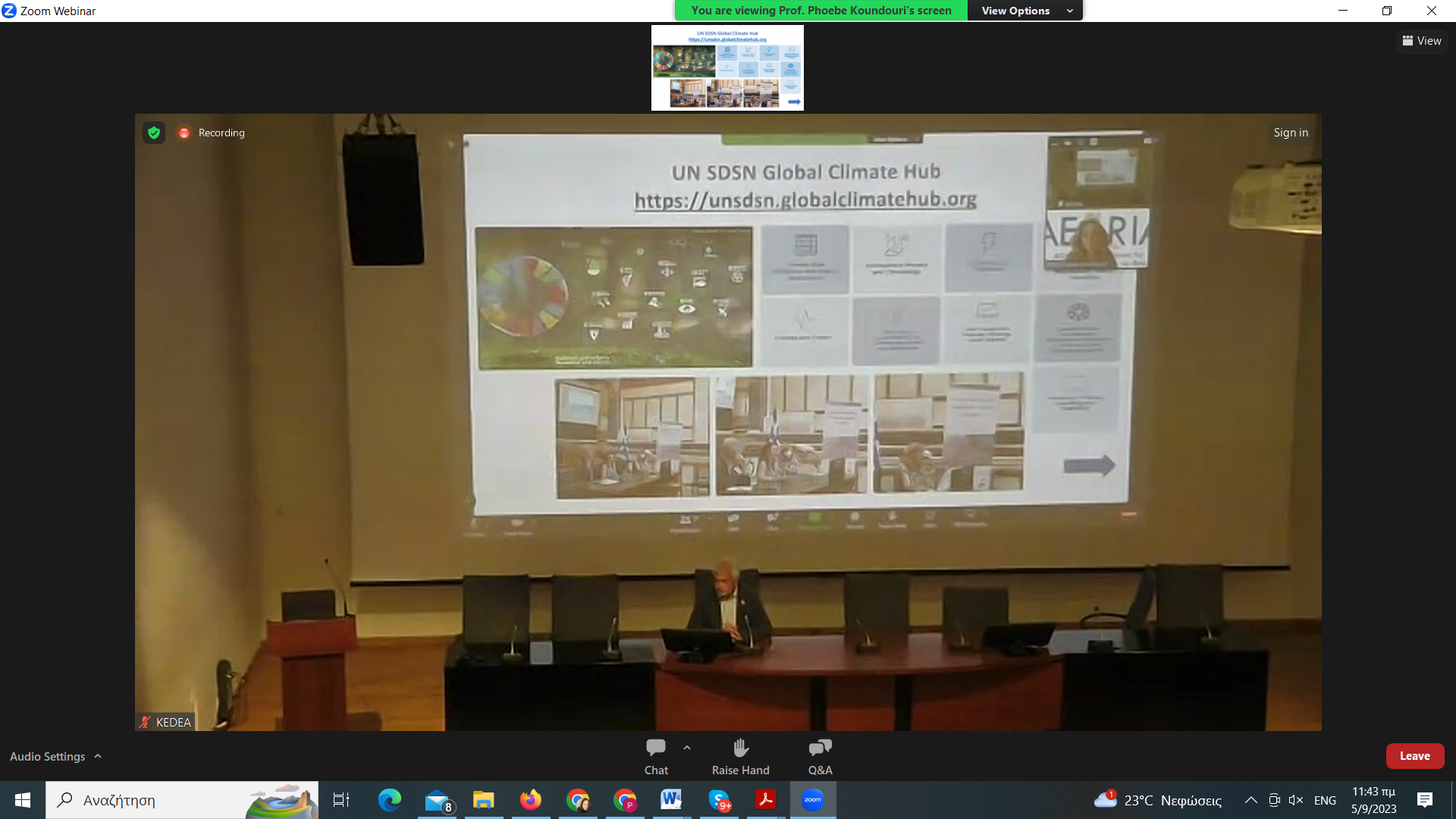Screen dimensions: 1456x819
Task: Expand the View Options dropdown
Action: click(x=1025, y=11)
